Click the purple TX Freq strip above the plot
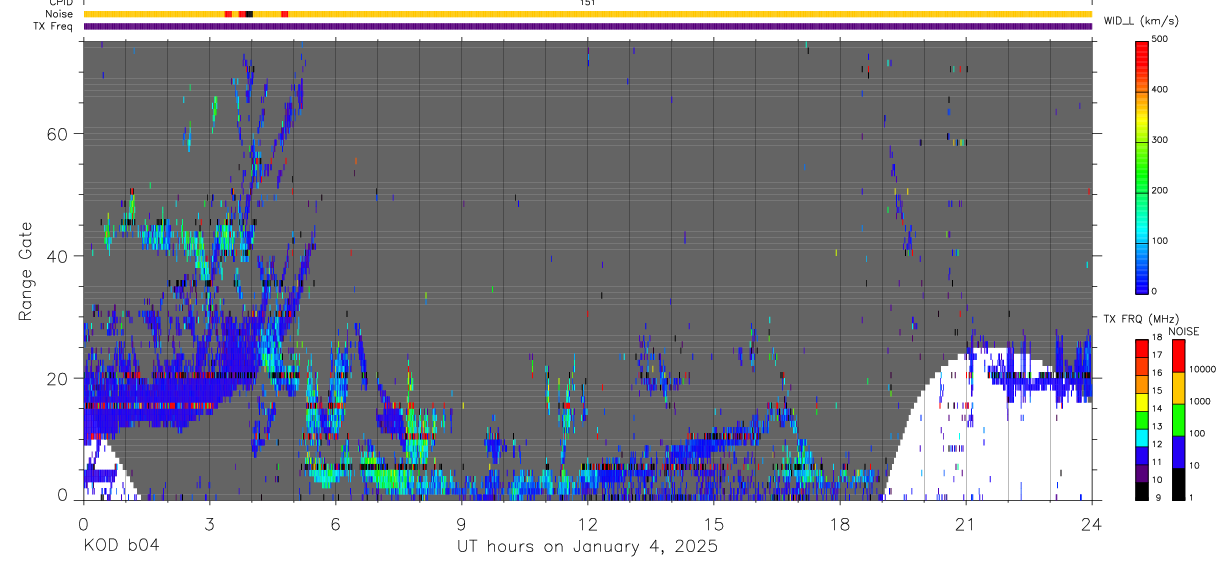The height and width of the screenshot is (567, 1228). click(587, 26)
